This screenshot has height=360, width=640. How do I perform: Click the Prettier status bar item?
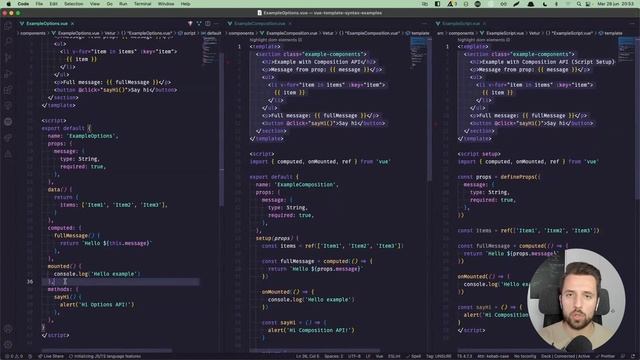[605, 356]
